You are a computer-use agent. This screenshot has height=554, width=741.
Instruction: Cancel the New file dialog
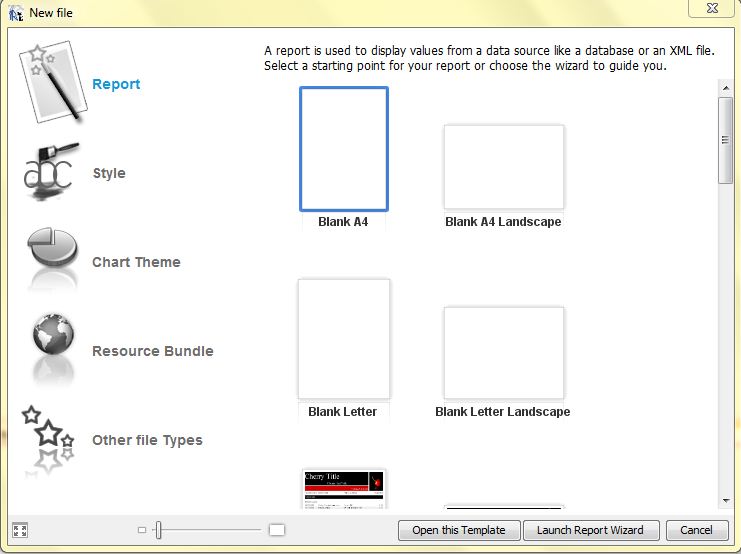(x=697, y=530)
